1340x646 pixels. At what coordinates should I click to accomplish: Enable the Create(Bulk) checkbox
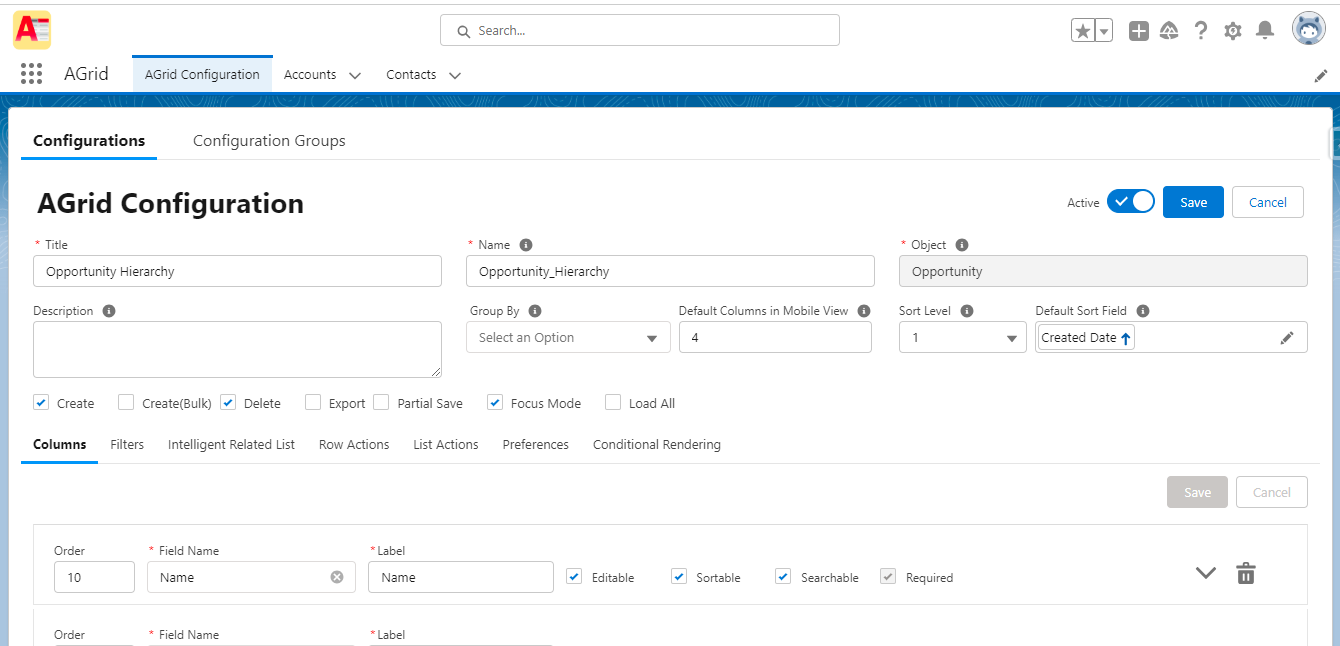(x=126, y=402)
